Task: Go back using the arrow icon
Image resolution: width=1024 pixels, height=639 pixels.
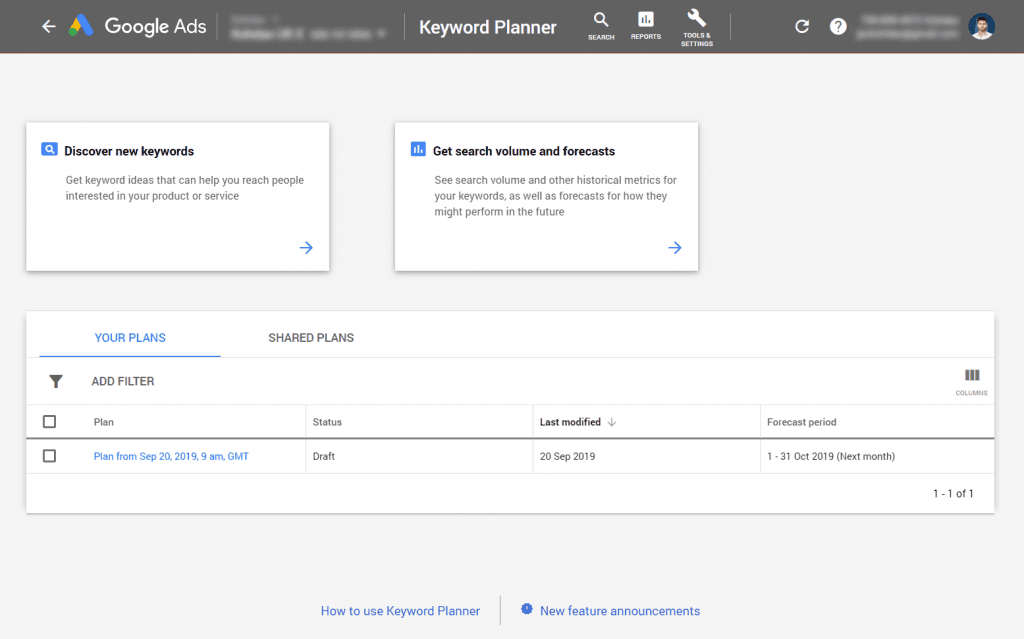Action: pos(48,27)
